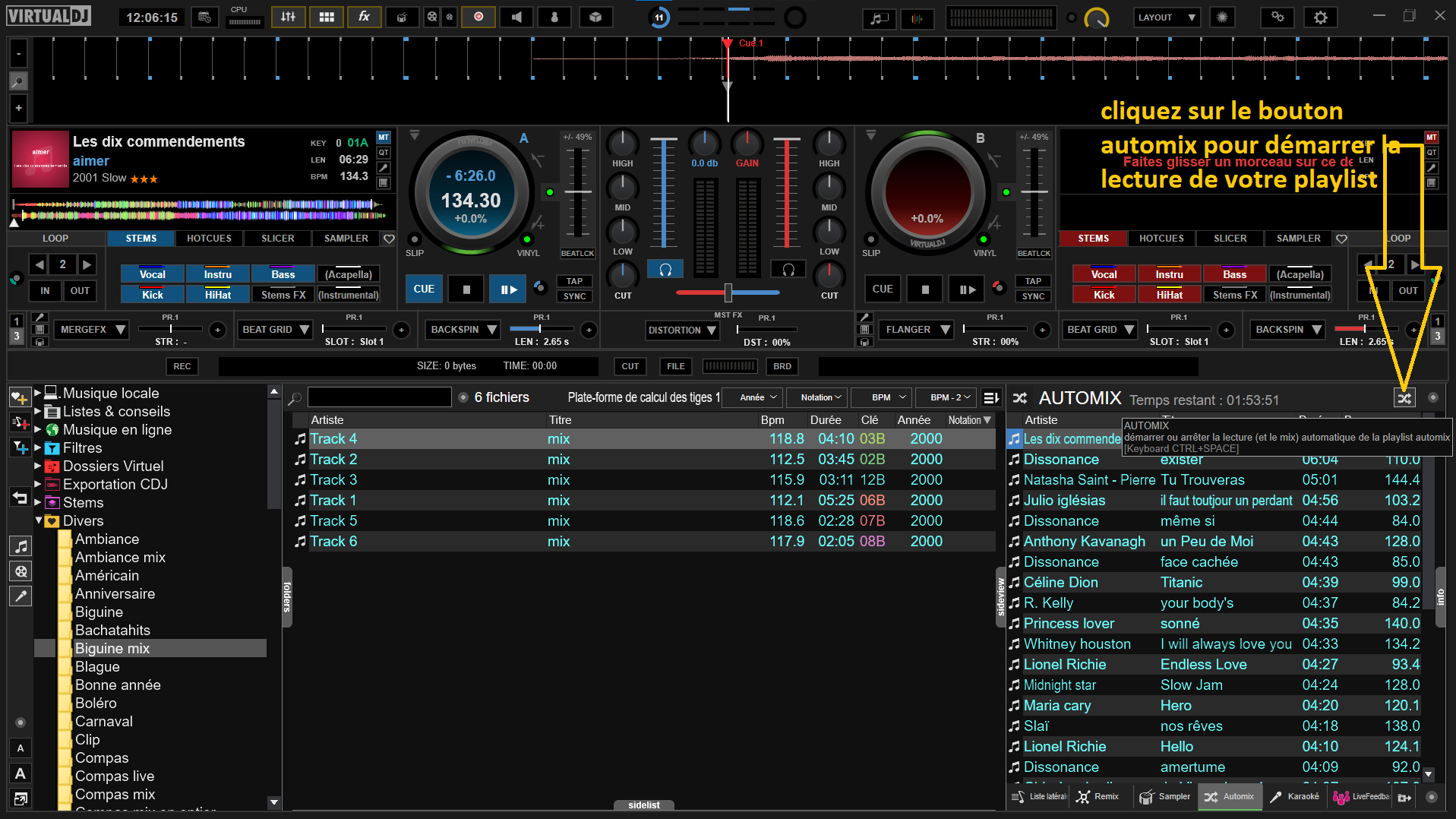Click the add favorite folder icon
This screenshot has width=1456, height=819.
tap(20, 397)
